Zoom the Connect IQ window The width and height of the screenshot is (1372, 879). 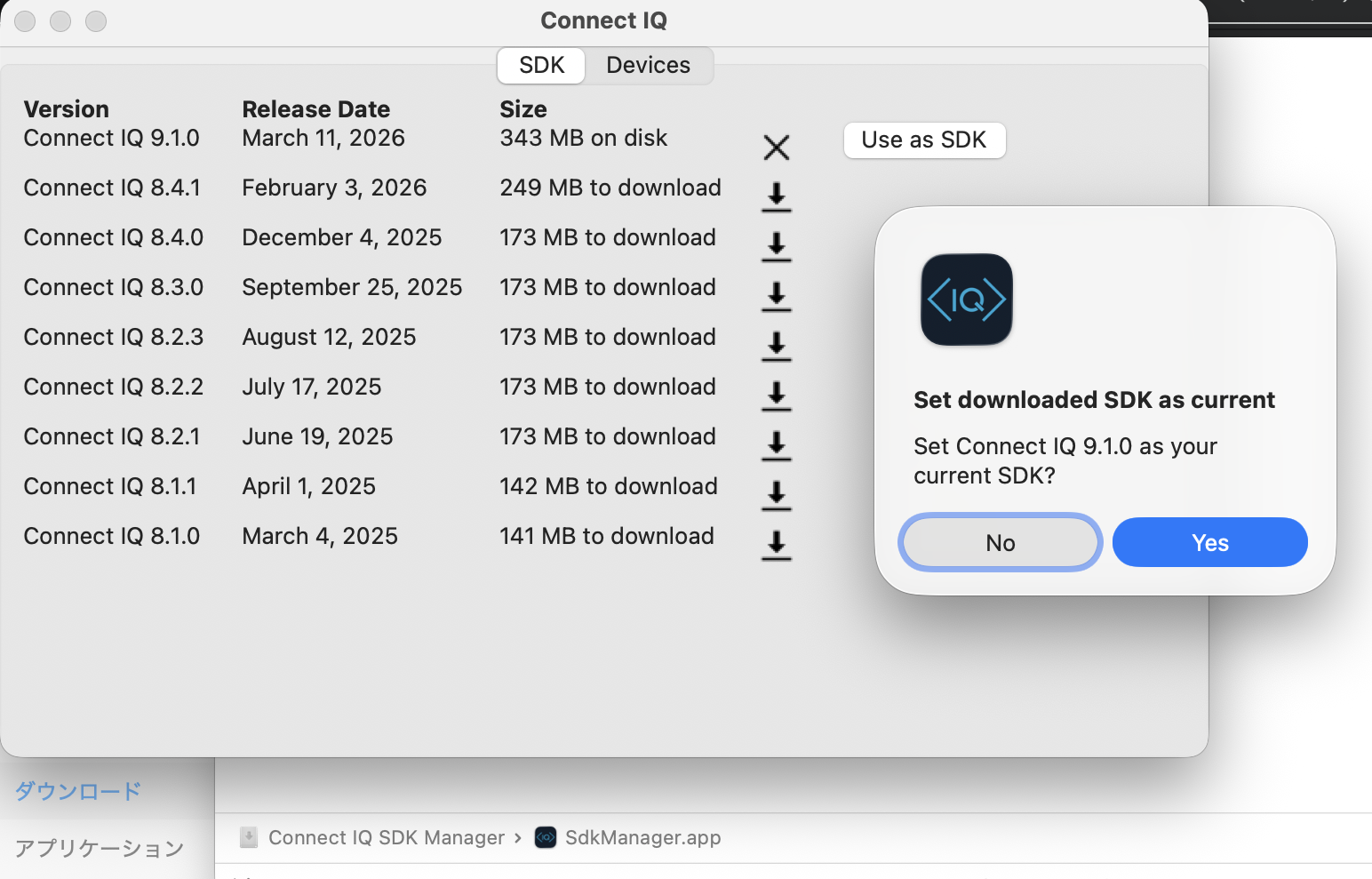96,21
